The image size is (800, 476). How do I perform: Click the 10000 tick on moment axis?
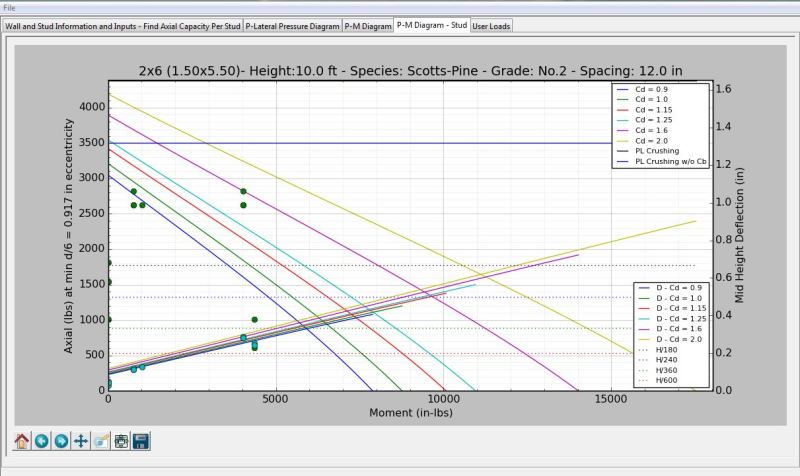point(443,399)
